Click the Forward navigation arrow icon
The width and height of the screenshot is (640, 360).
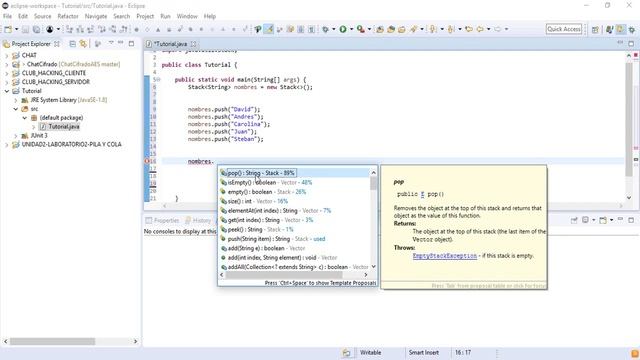coord(498,29)
